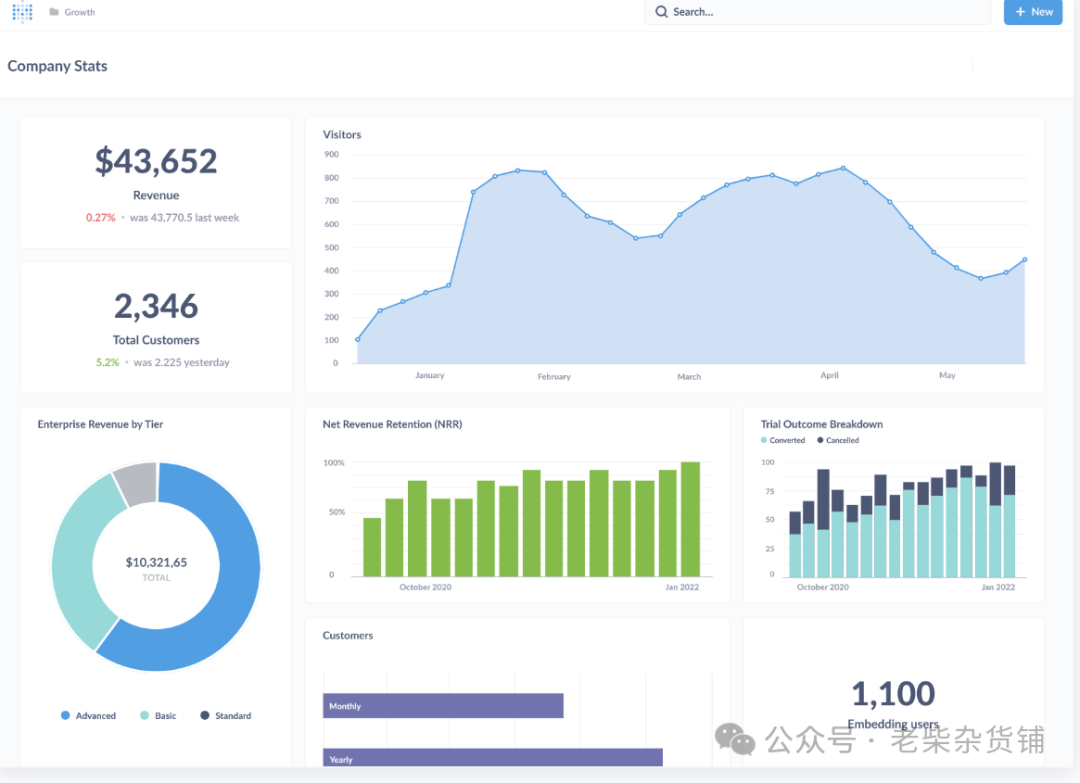Click the Total Customers label
The height and width of the screenshot is (783, 1080).
click(156, 340)
